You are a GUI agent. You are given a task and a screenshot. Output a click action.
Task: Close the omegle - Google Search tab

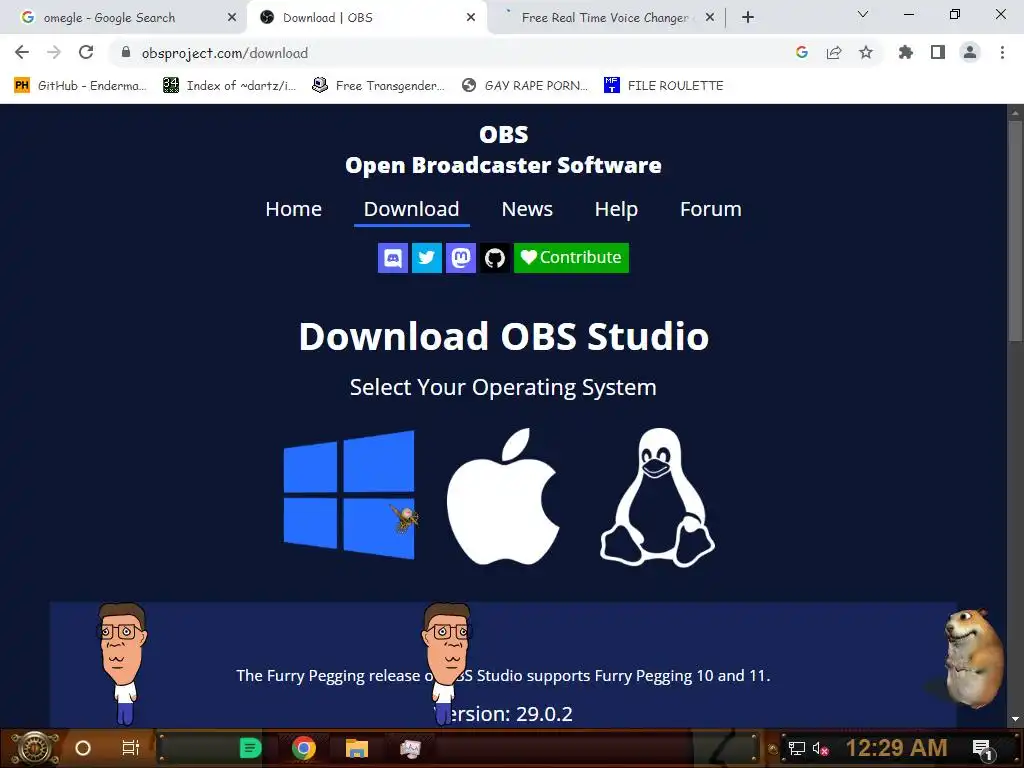(232, 18)
